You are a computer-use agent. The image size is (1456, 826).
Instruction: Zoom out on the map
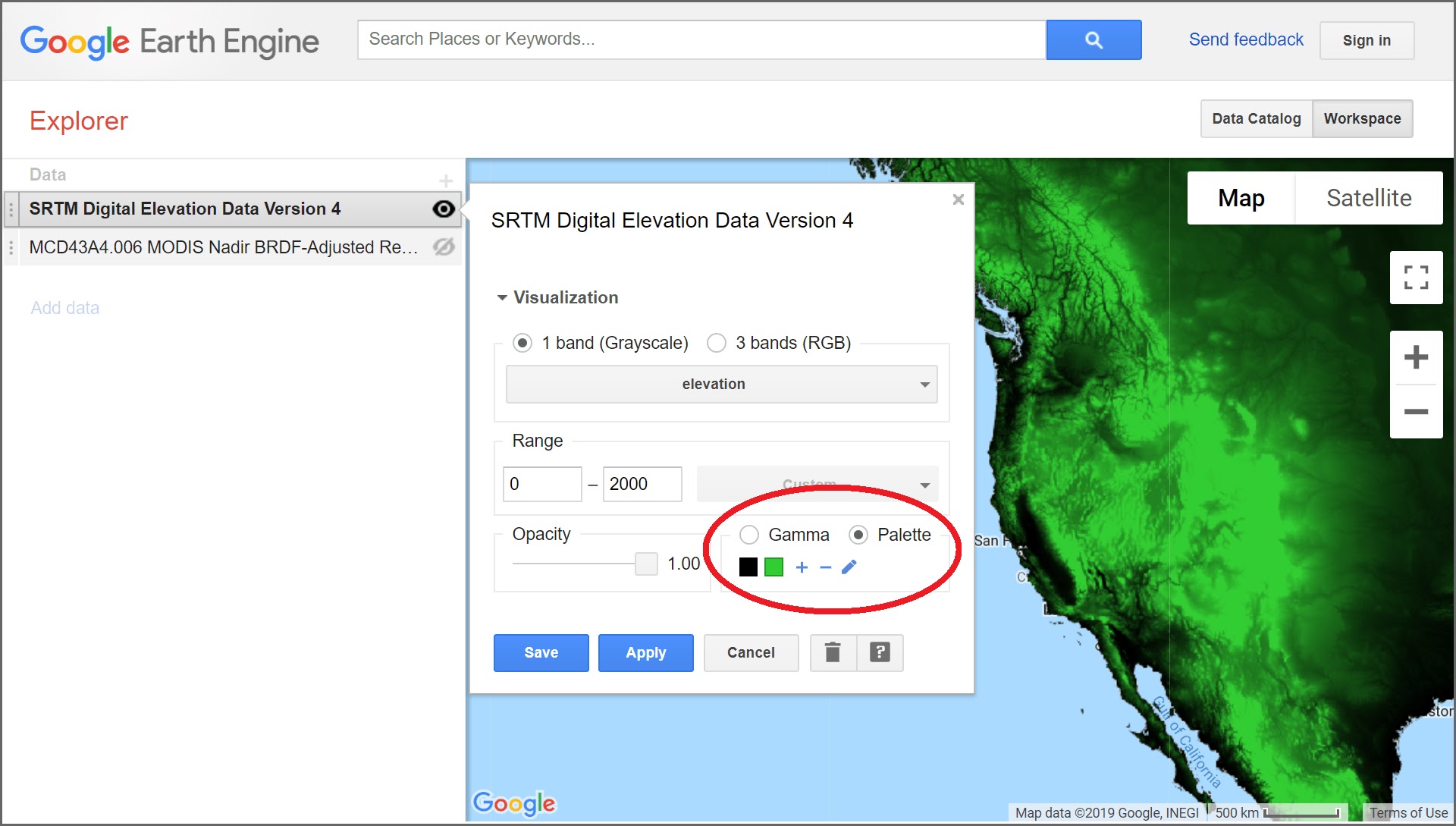1416,412
